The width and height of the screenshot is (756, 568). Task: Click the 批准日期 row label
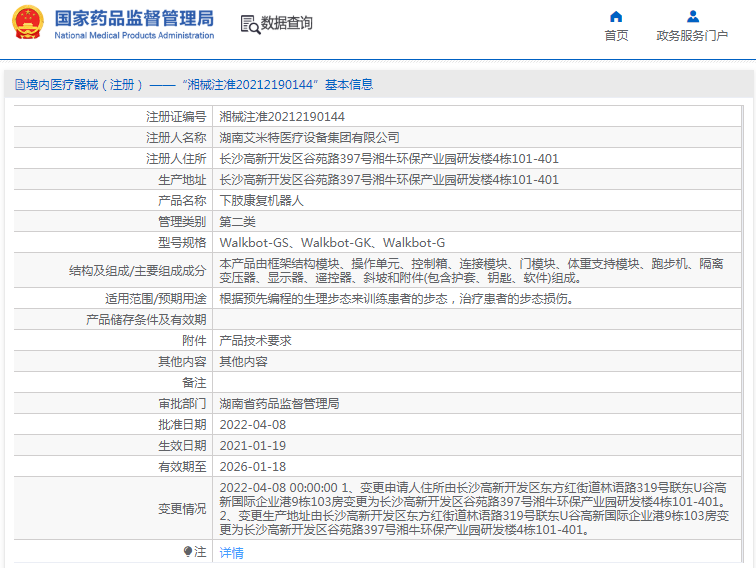click(x=182, y=425)
